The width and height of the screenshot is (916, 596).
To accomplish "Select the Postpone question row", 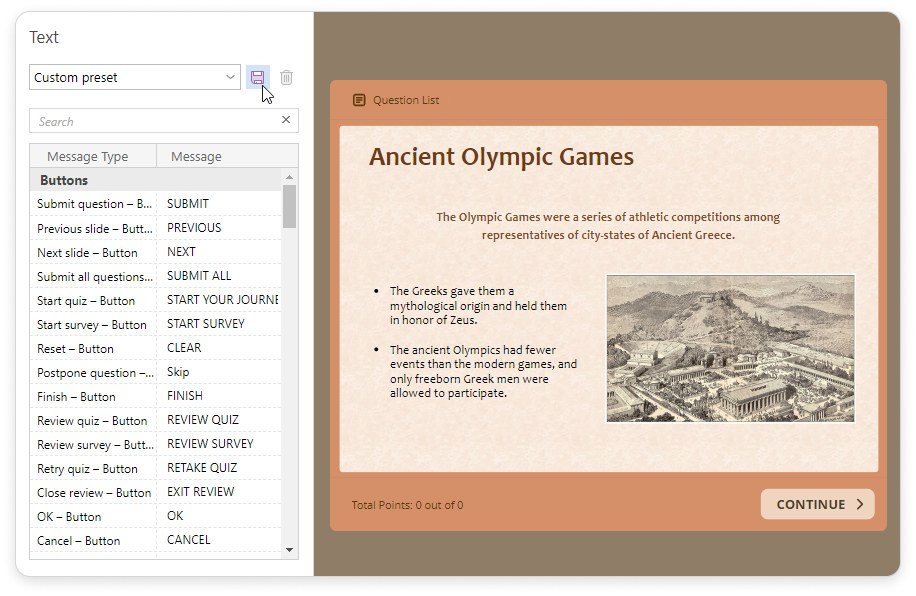I will pyautogui.click(x=95, y=372).
